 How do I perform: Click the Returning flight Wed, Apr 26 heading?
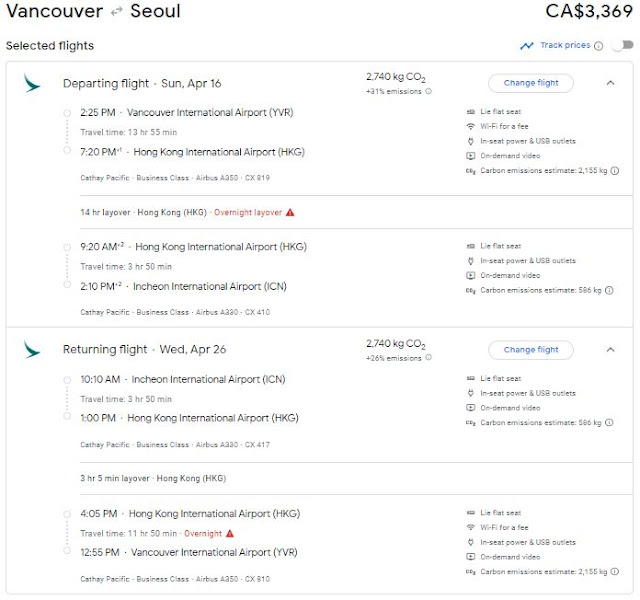point(144,350)
